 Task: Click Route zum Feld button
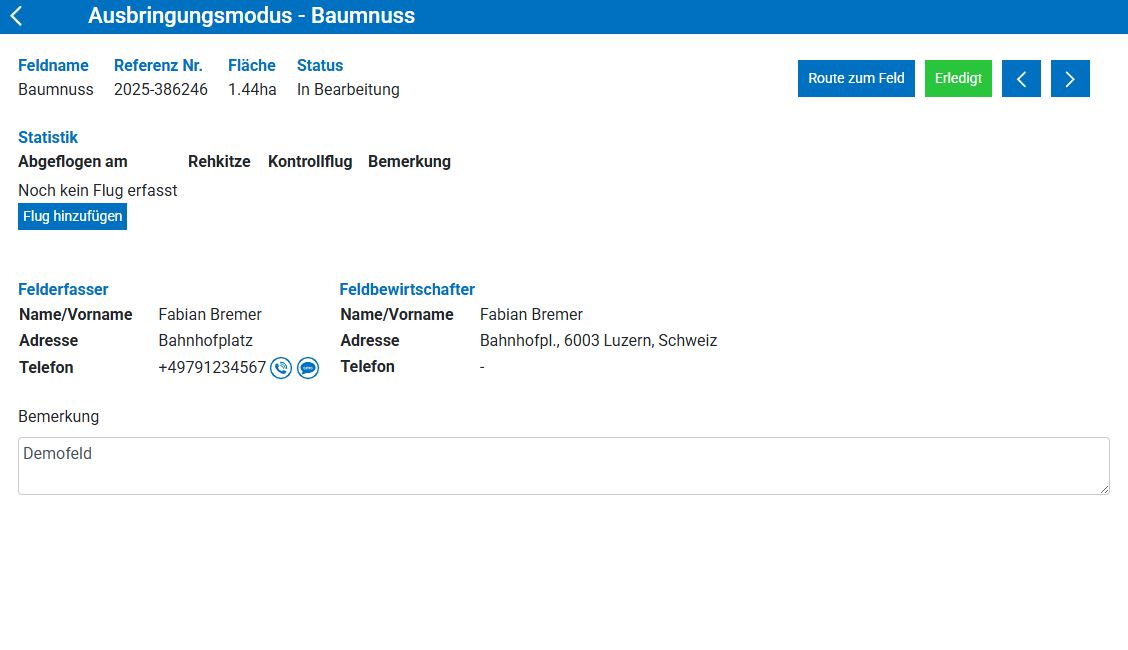tap(856, 79)
